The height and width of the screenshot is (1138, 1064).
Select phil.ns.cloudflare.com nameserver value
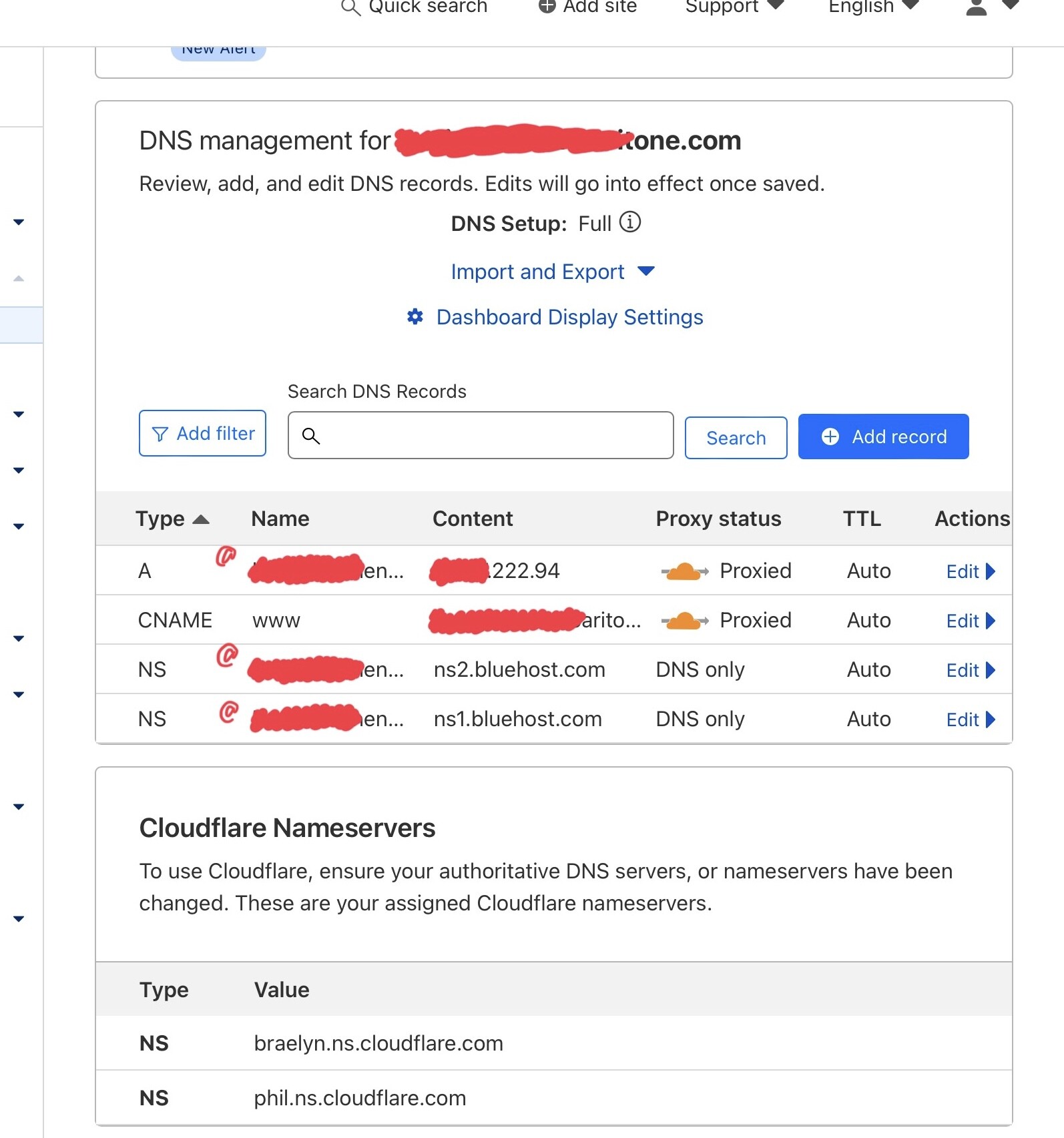click(360, 1098)
